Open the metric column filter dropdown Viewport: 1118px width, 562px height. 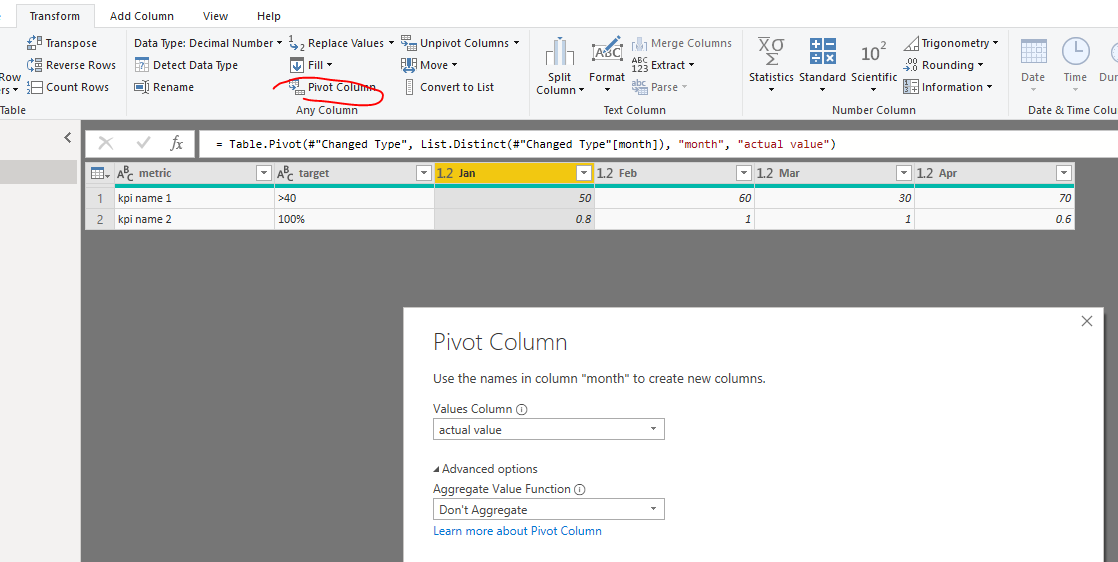(x=264, y=173)
